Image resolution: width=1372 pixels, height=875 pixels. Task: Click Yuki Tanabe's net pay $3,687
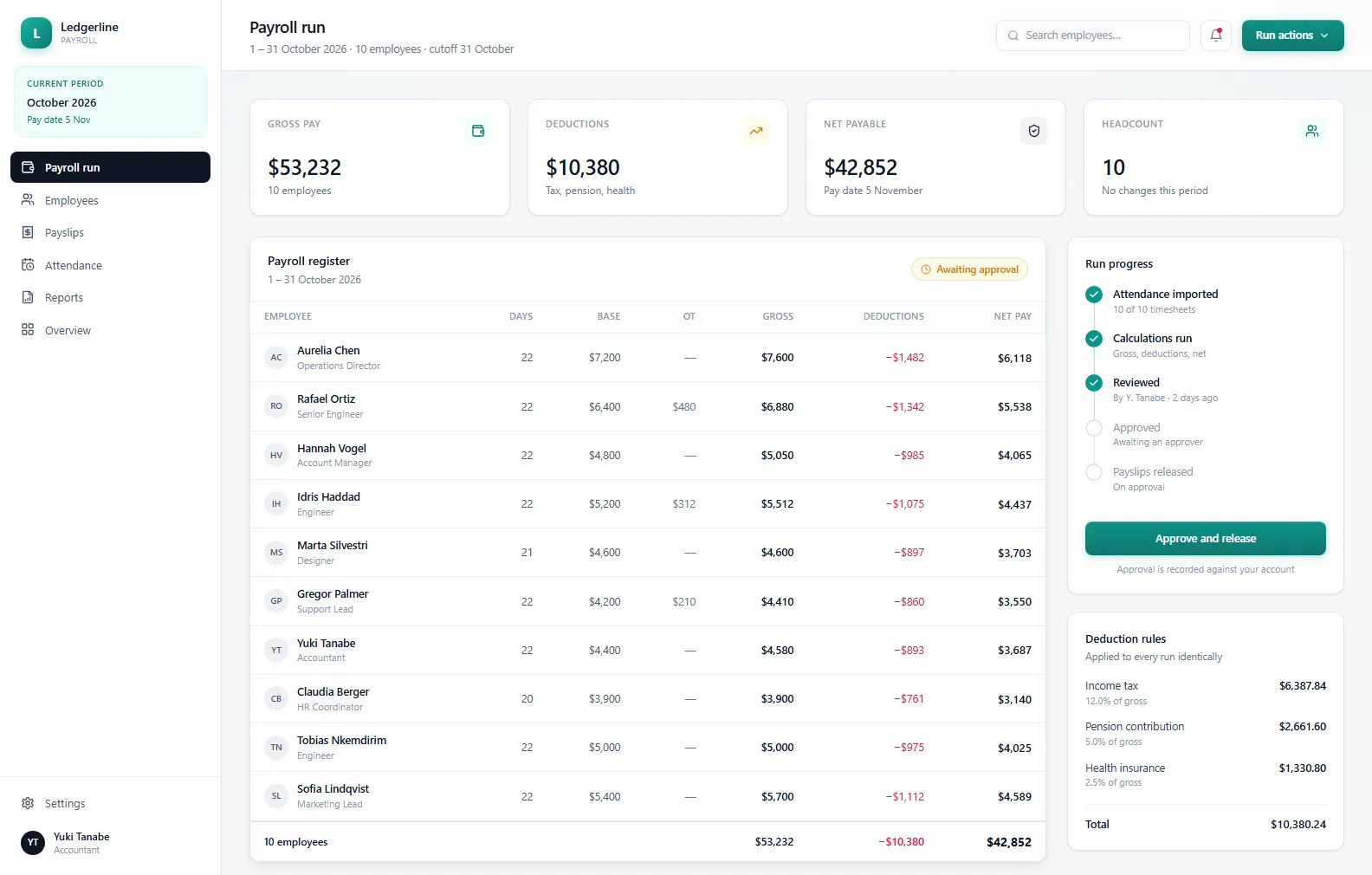(x=1014, y=651)
